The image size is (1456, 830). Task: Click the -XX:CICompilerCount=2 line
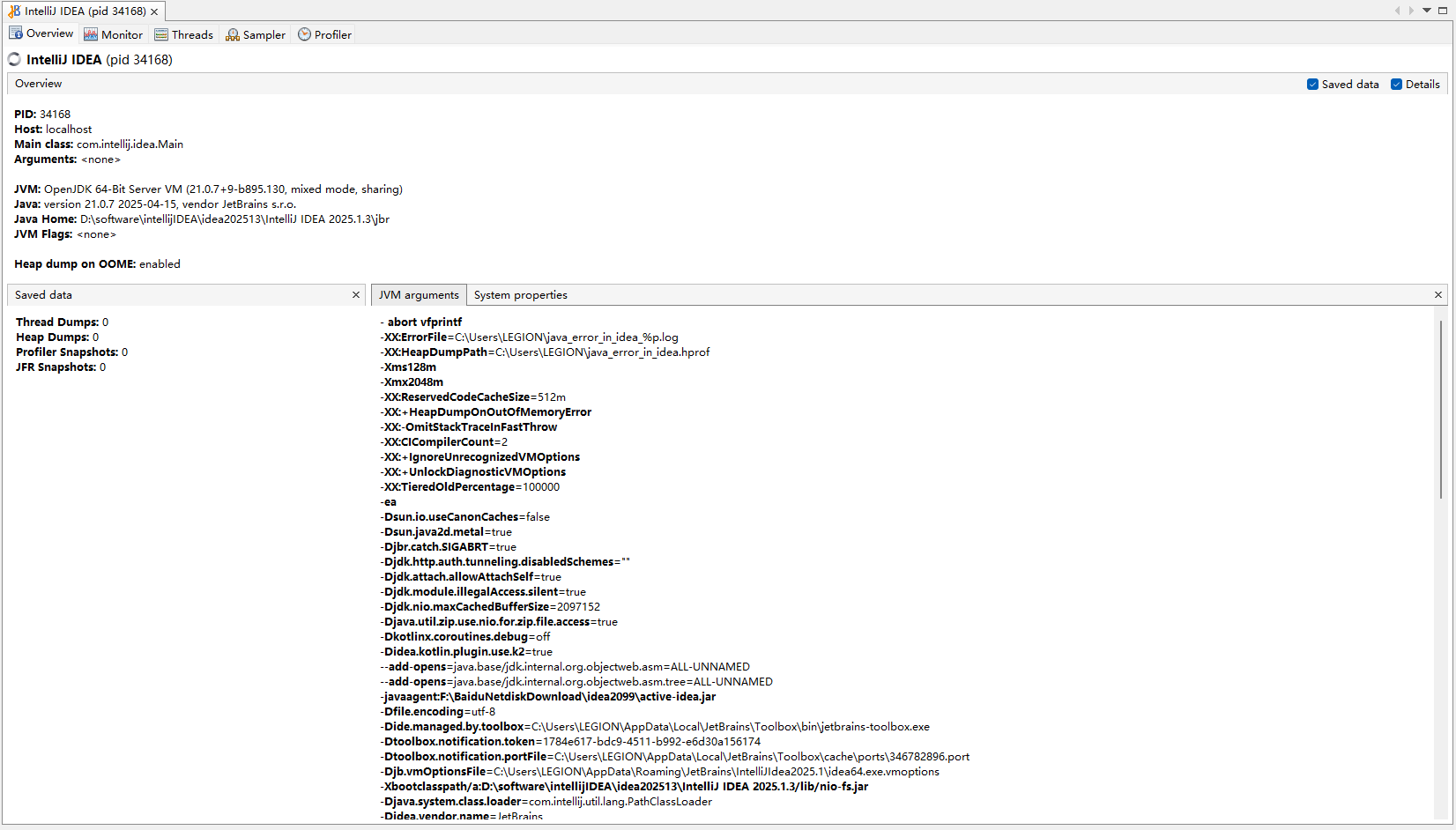(x=444, y=442)
